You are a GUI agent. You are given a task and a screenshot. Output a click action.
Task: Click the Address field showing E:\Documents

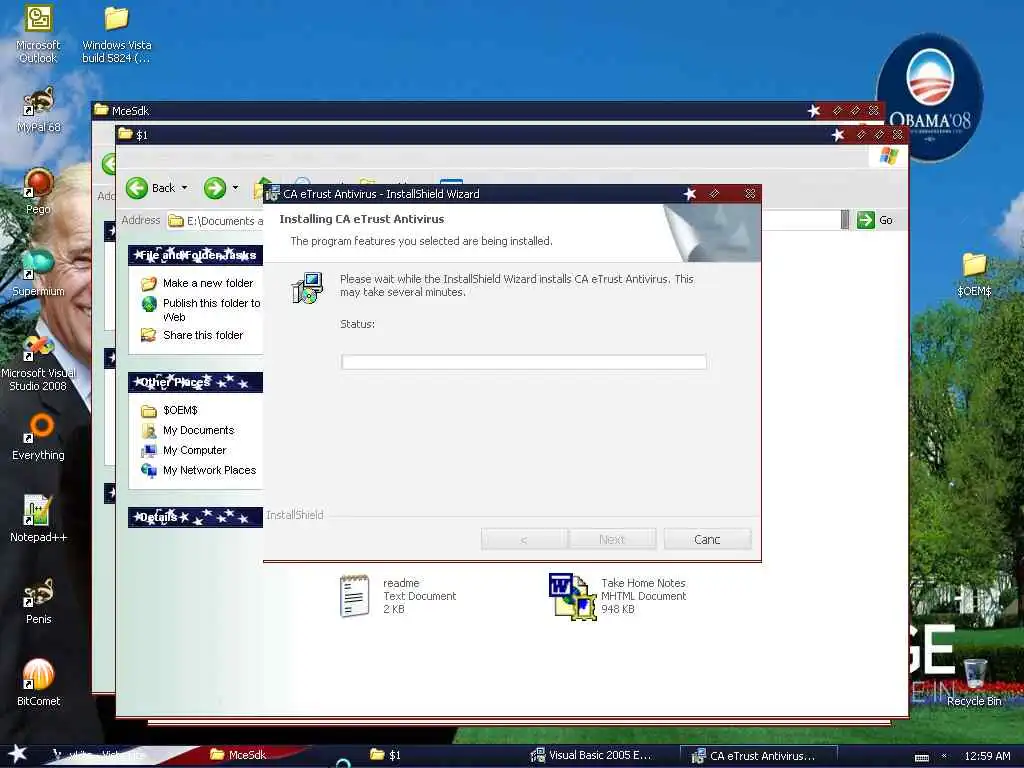216,221
